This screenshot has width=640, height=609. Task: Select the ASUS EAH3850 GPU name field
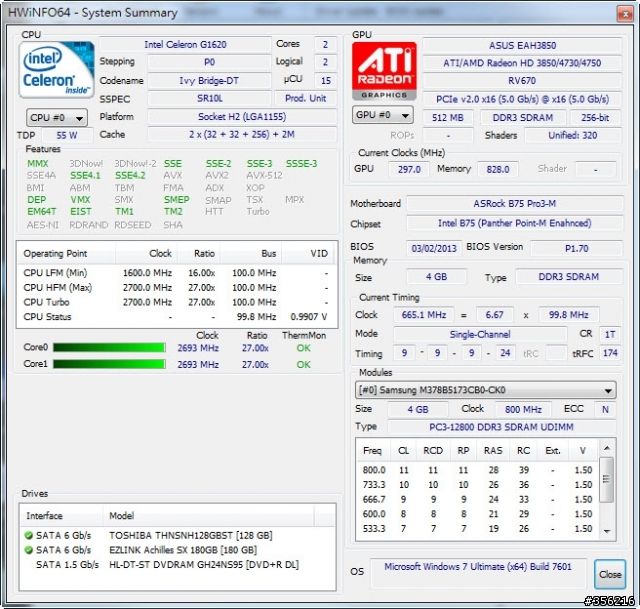pos(522,45)
